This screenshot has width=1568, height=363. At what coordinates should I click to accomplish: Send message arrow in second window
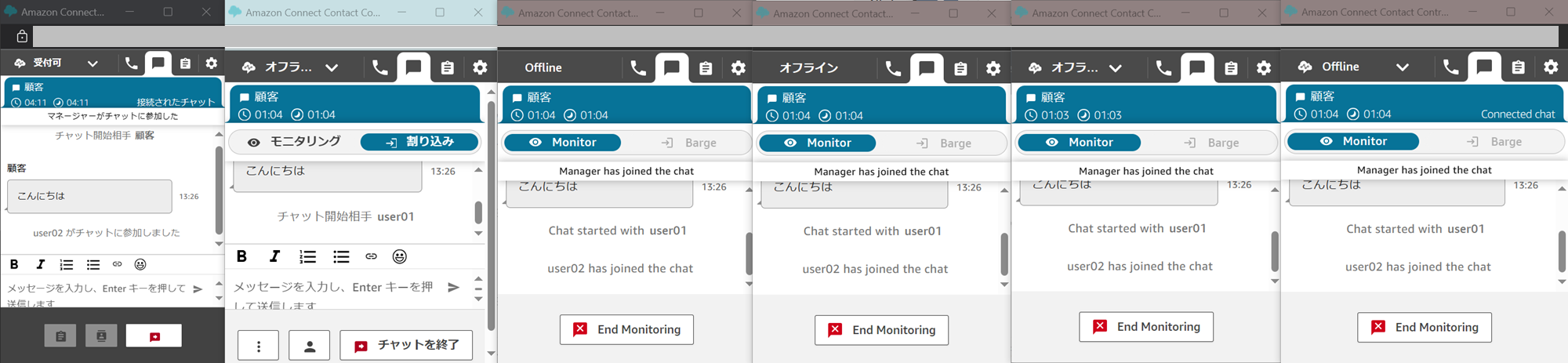point(453,287)
